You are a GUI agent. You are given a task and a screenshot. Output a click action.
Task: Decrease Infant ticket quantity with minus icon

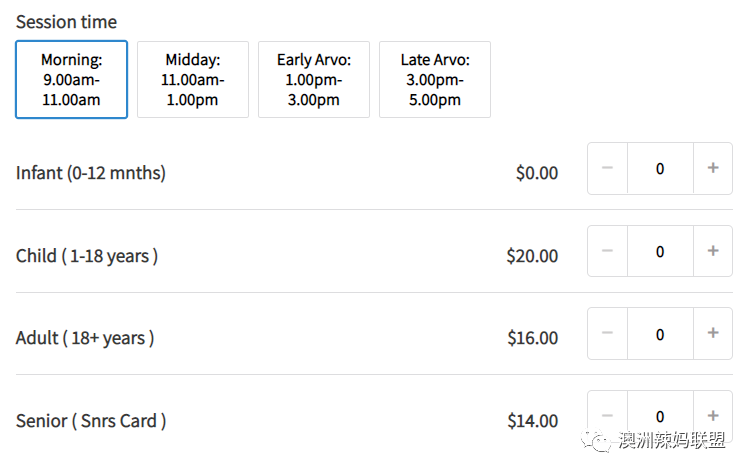607,168
